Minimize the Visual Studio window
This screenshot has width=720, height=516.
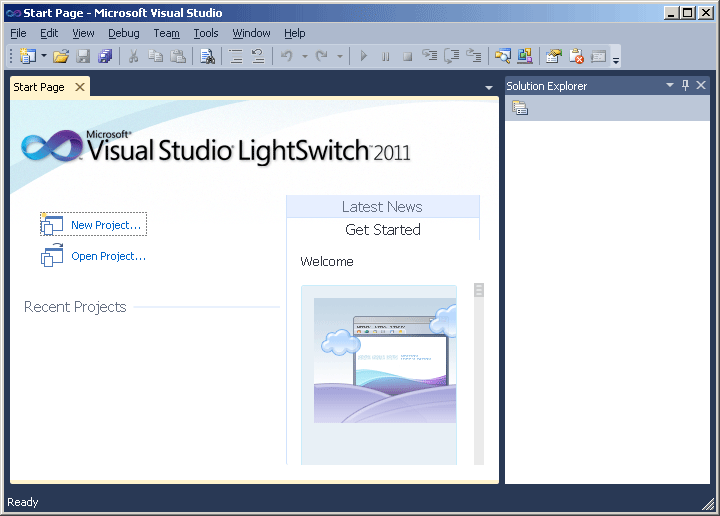point(672,13)
